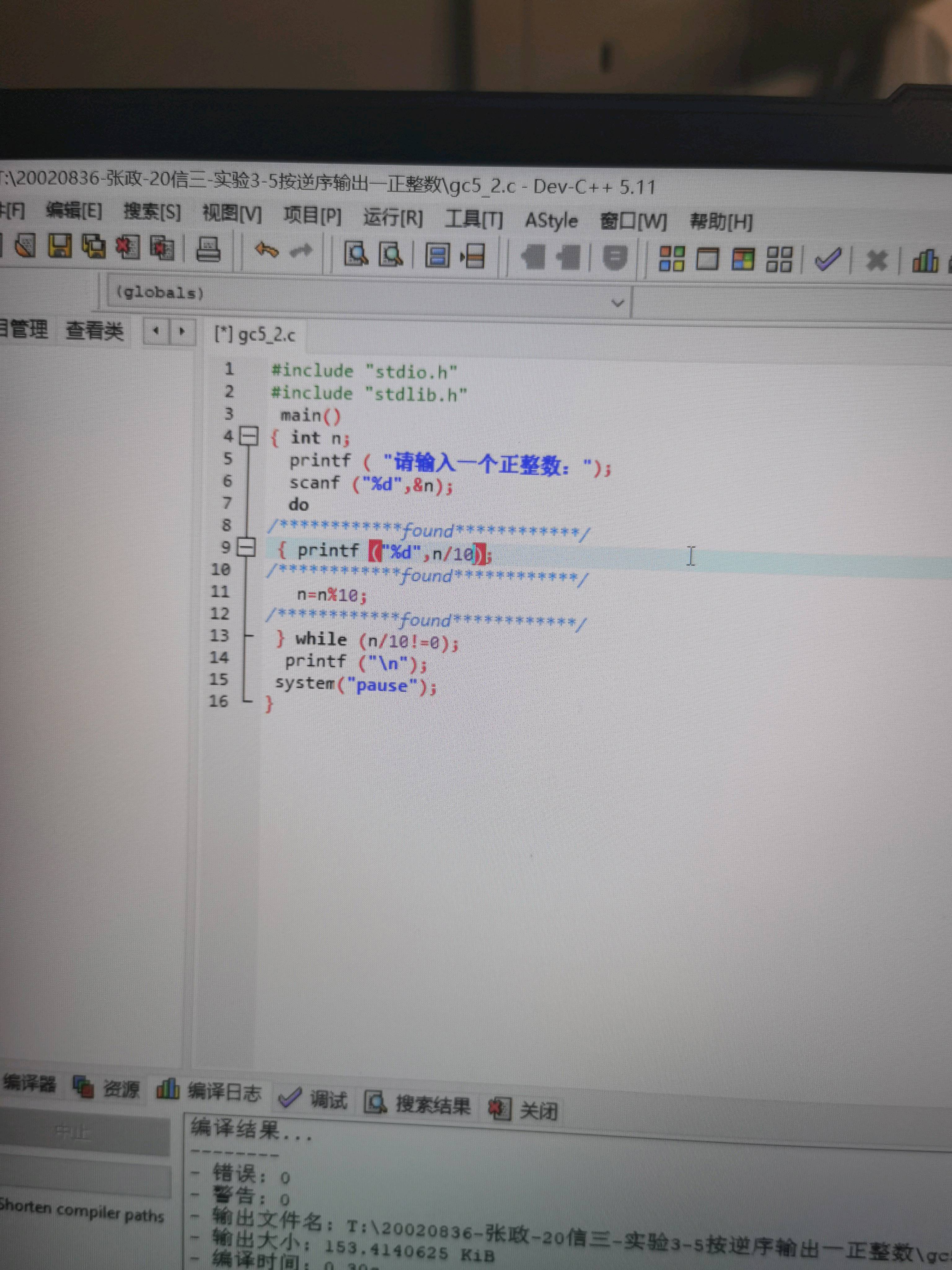
Task: Switch to the 资源 bottom tab
Action: coord(107,1087)
